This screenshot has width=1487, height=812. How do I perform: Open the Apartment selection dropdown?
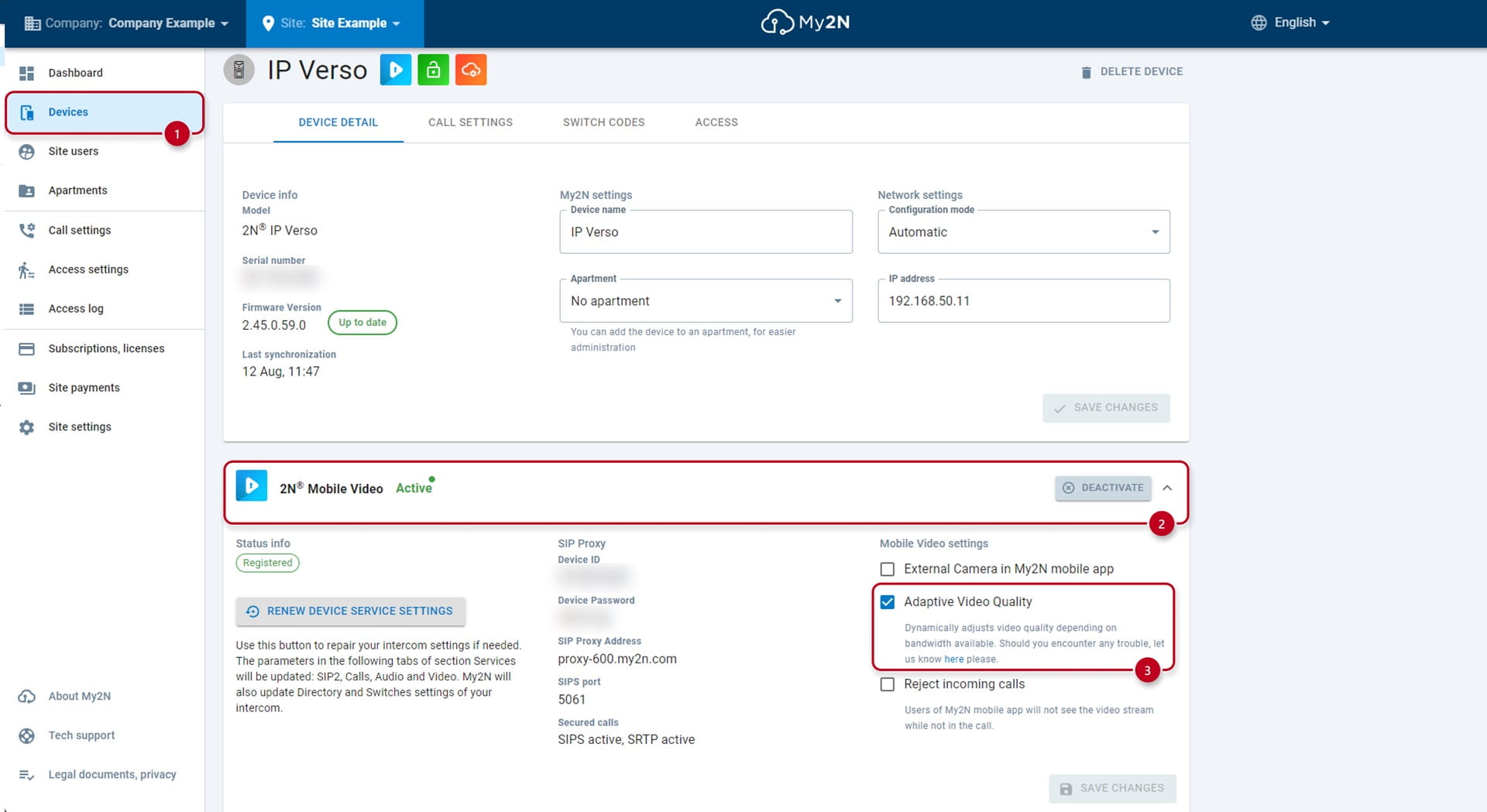click(706, 301)
